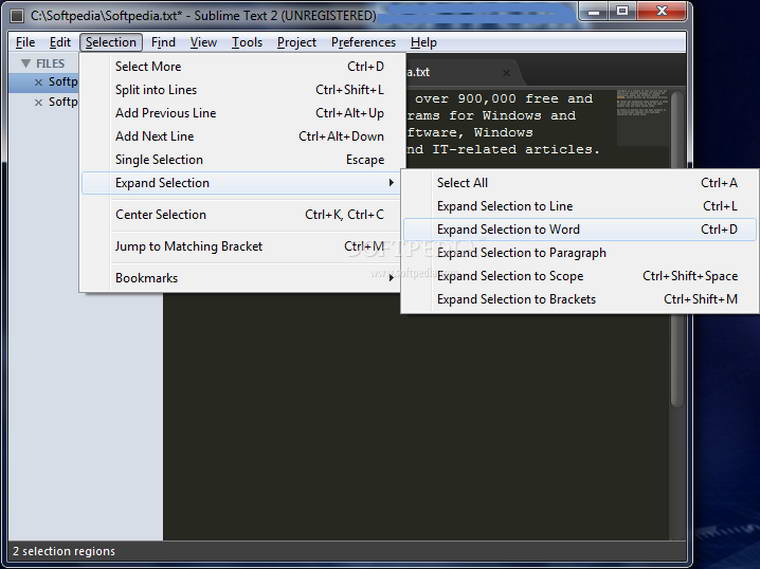
Task: Open the Find menu
Action: (x=163, y=43)
